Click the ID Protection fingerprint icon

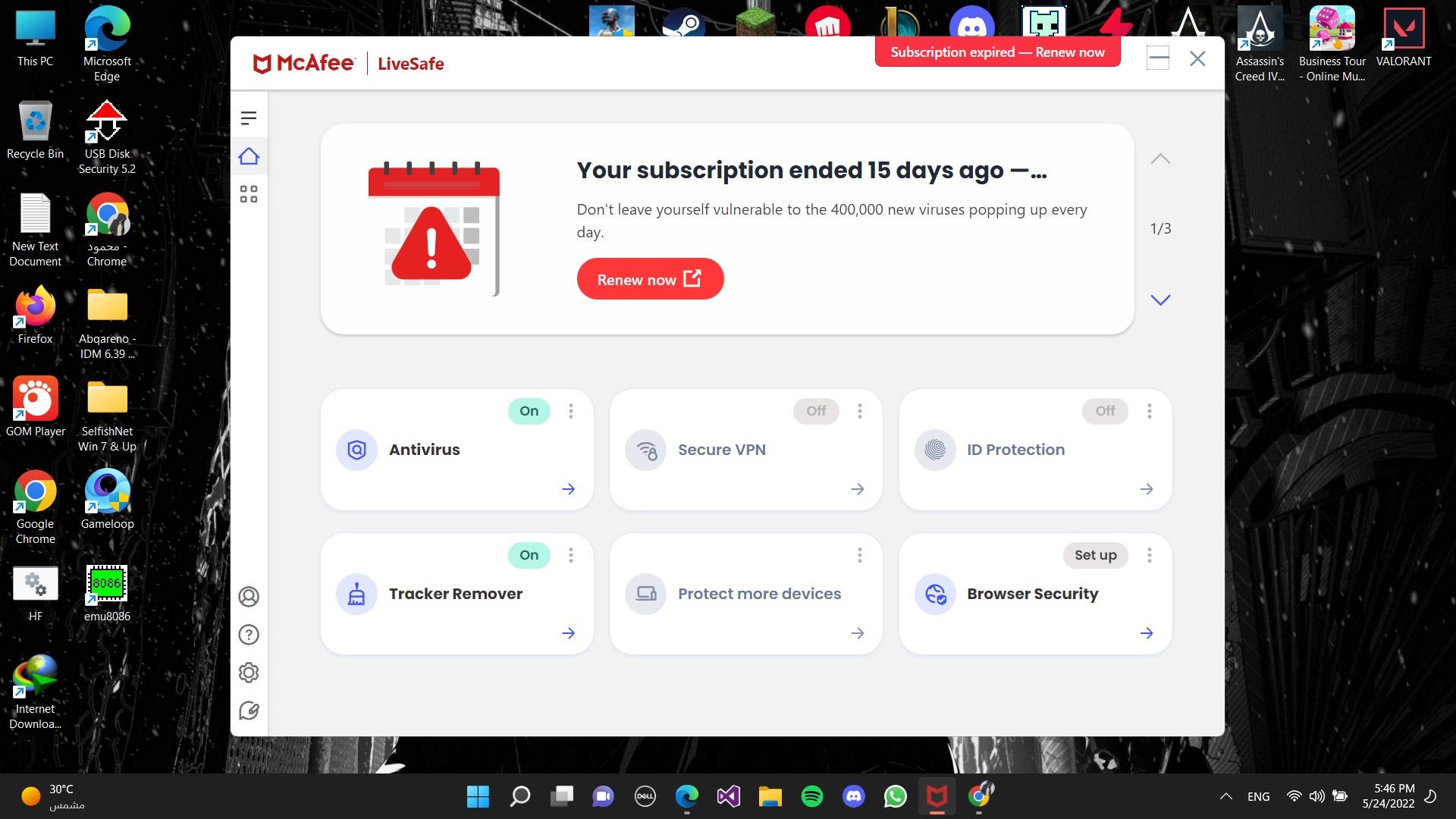[x=935, y=450]
